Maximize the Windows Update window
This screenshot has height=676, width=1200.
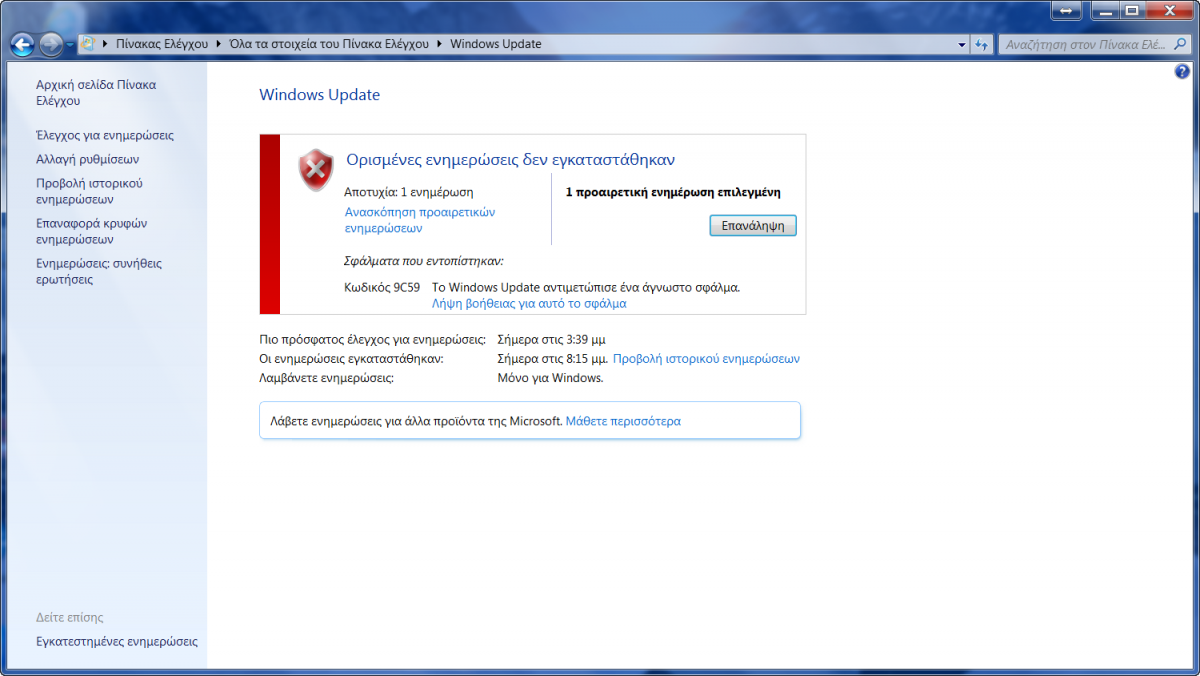tap(1132, 10)
